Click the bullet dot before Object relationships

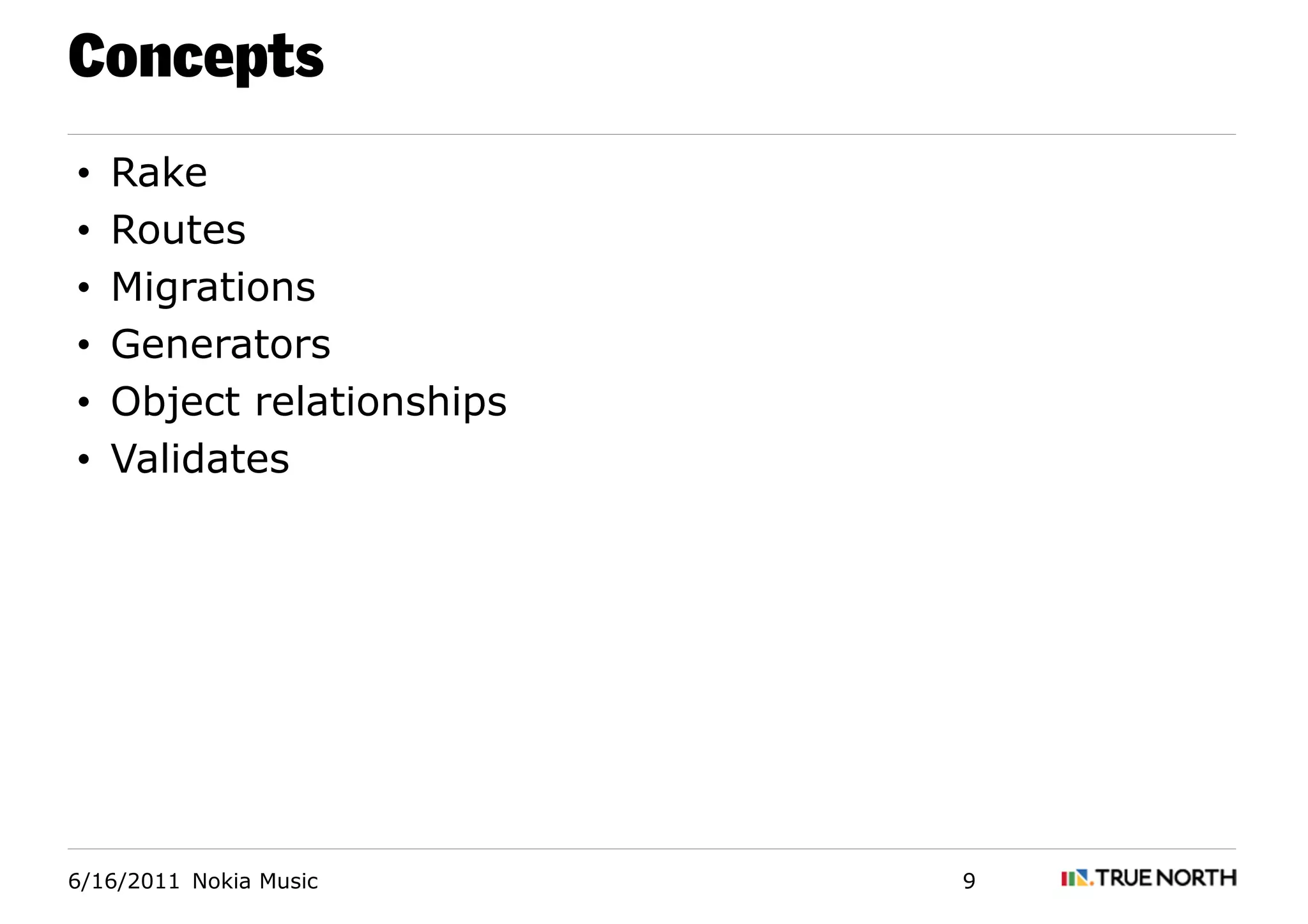[x=83, y=404]
